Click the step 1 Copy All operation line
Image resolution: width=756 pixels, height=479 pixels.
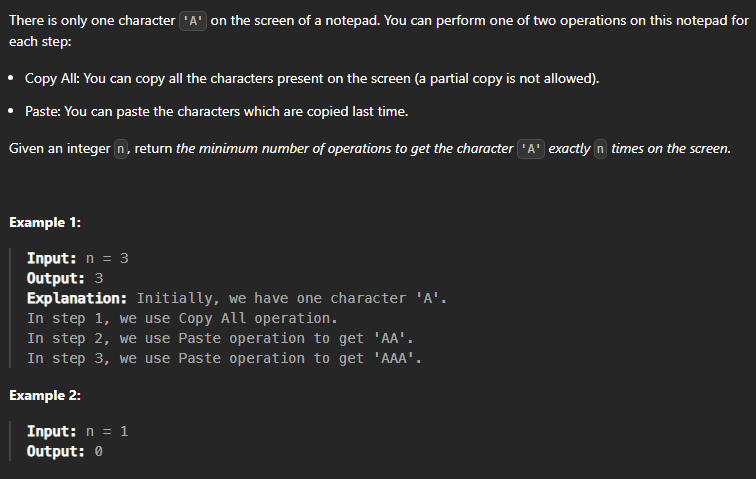coord(182,318)
